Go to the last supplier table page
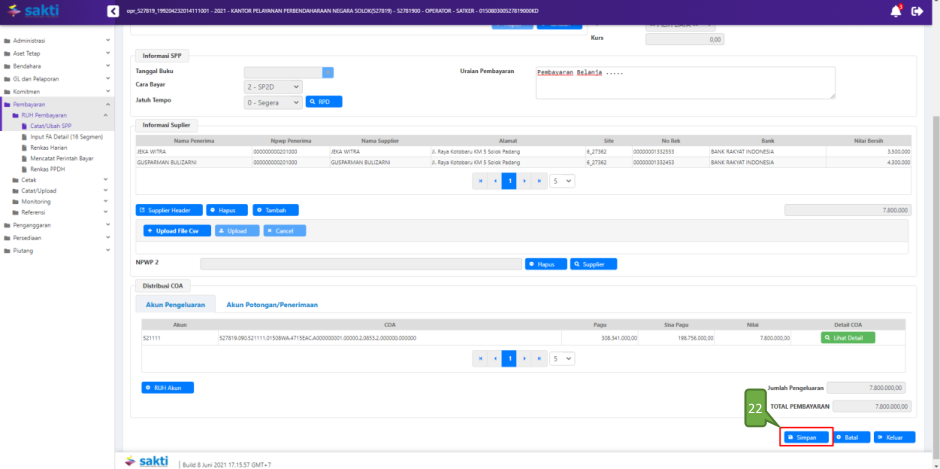Viewport: 940px width, 469px height. tap(541, 181)
